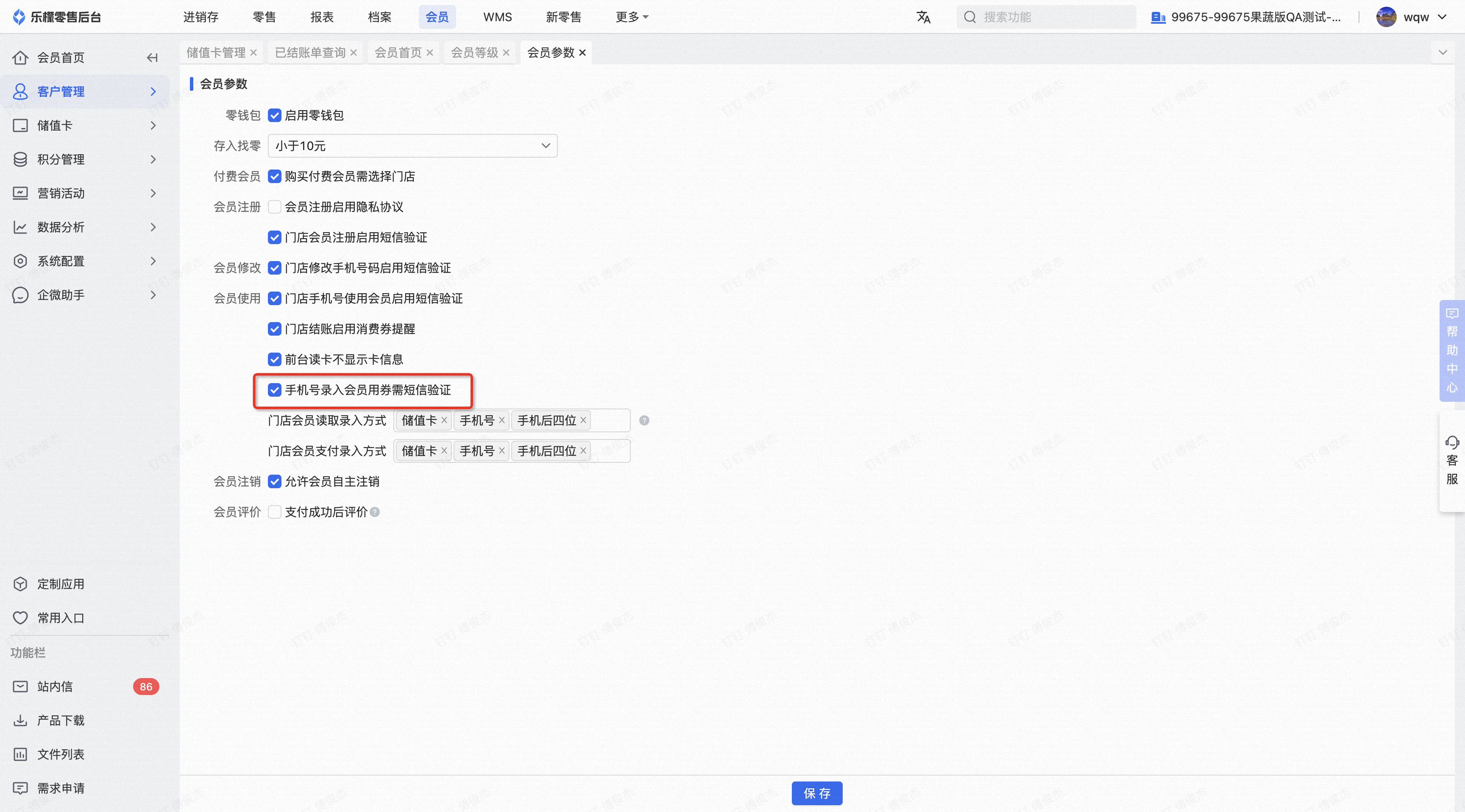Click the 积分管理 coins icon
Image resolution: width=1465 pixels, height=812 pixels.
pos(20,159)
